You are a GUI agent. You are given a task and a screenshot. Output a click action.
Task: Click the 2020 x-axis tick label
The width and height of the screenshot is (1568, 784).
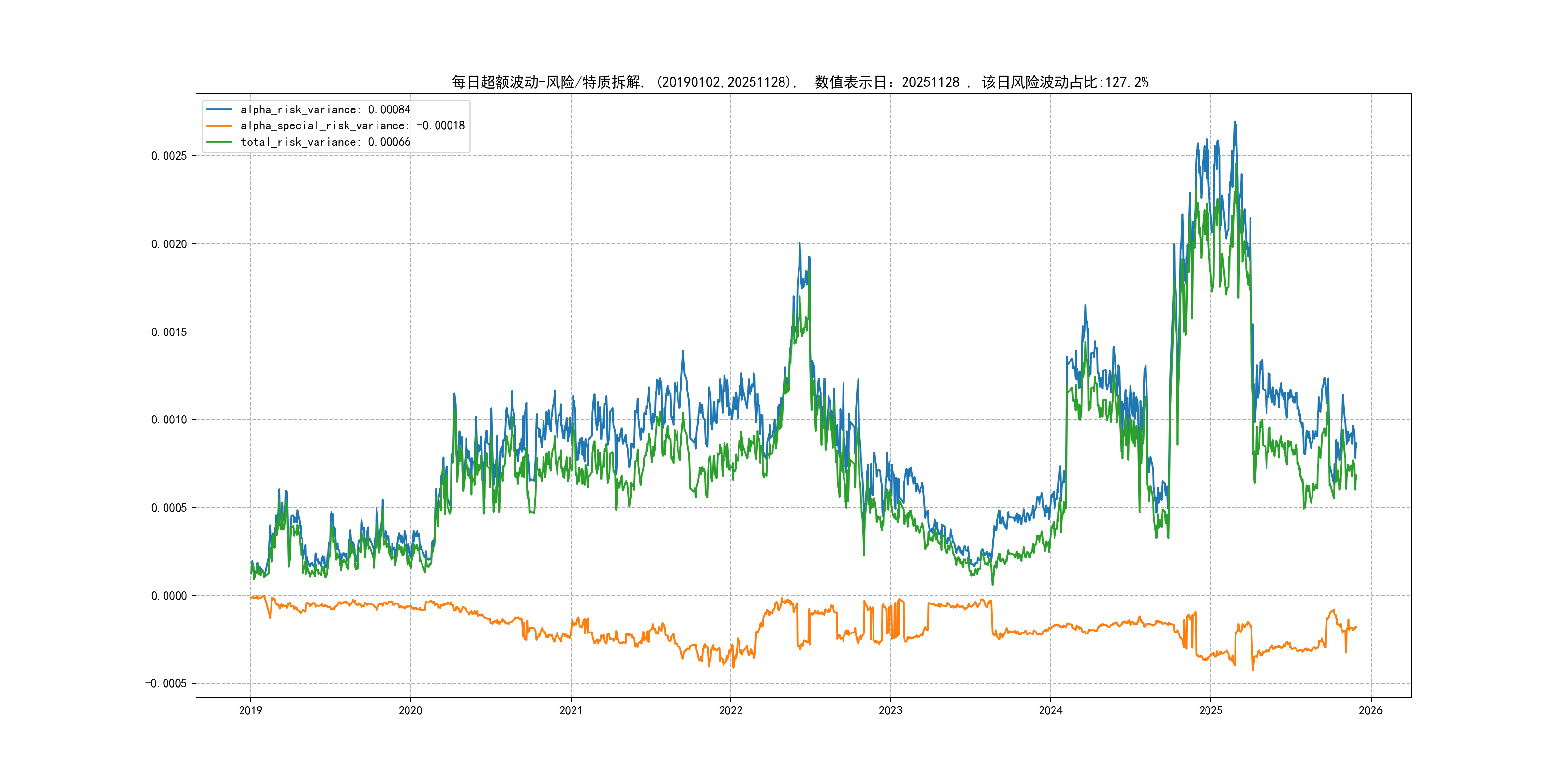pos(410,710)
